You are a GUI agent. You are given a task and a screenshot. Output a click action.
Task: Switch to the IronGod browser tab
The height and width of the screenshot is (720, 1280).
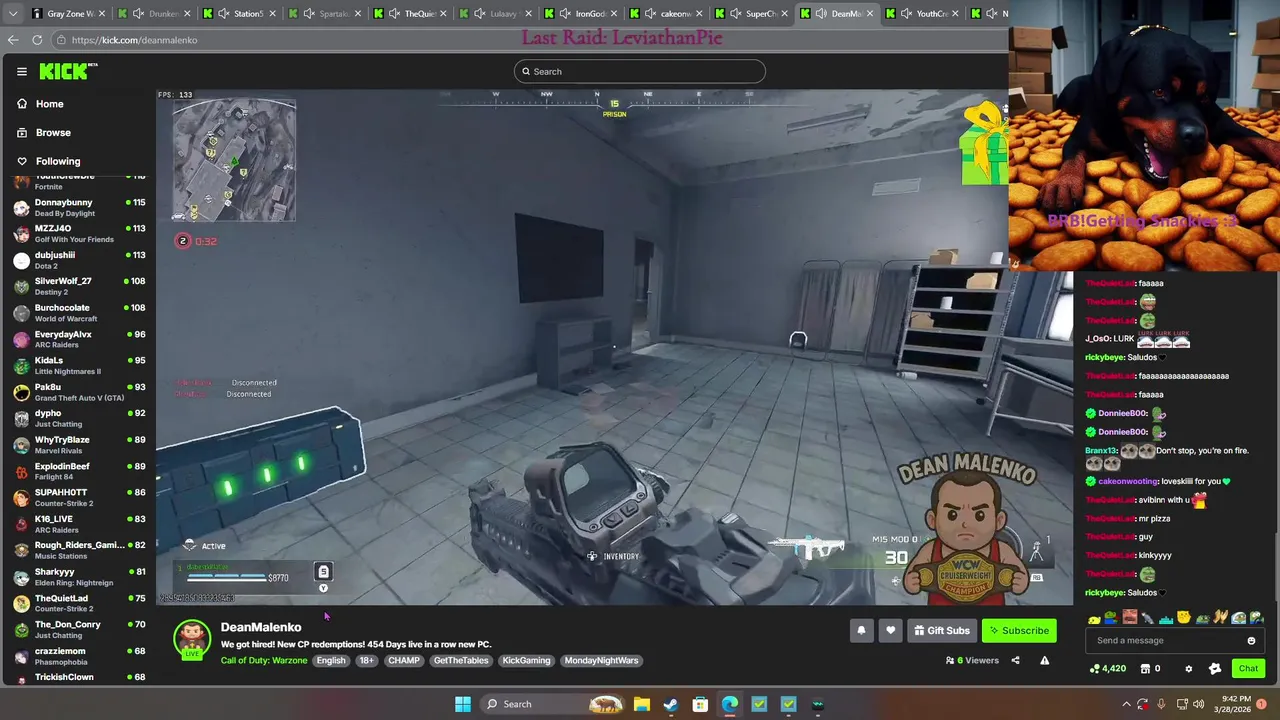click(x=583, y=13)
